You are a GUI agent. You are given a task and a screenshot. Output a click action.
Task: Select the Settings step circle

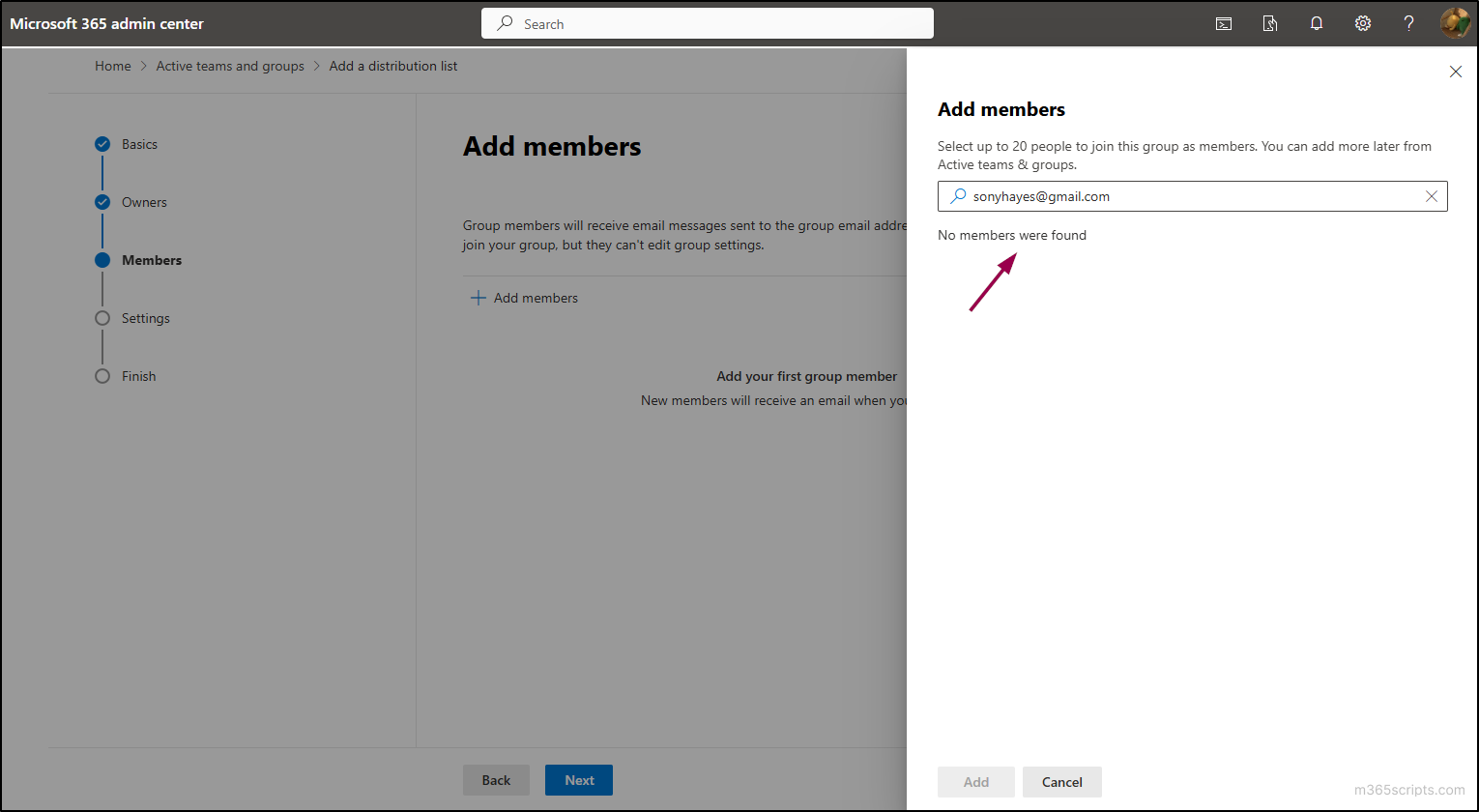point(102,317)
